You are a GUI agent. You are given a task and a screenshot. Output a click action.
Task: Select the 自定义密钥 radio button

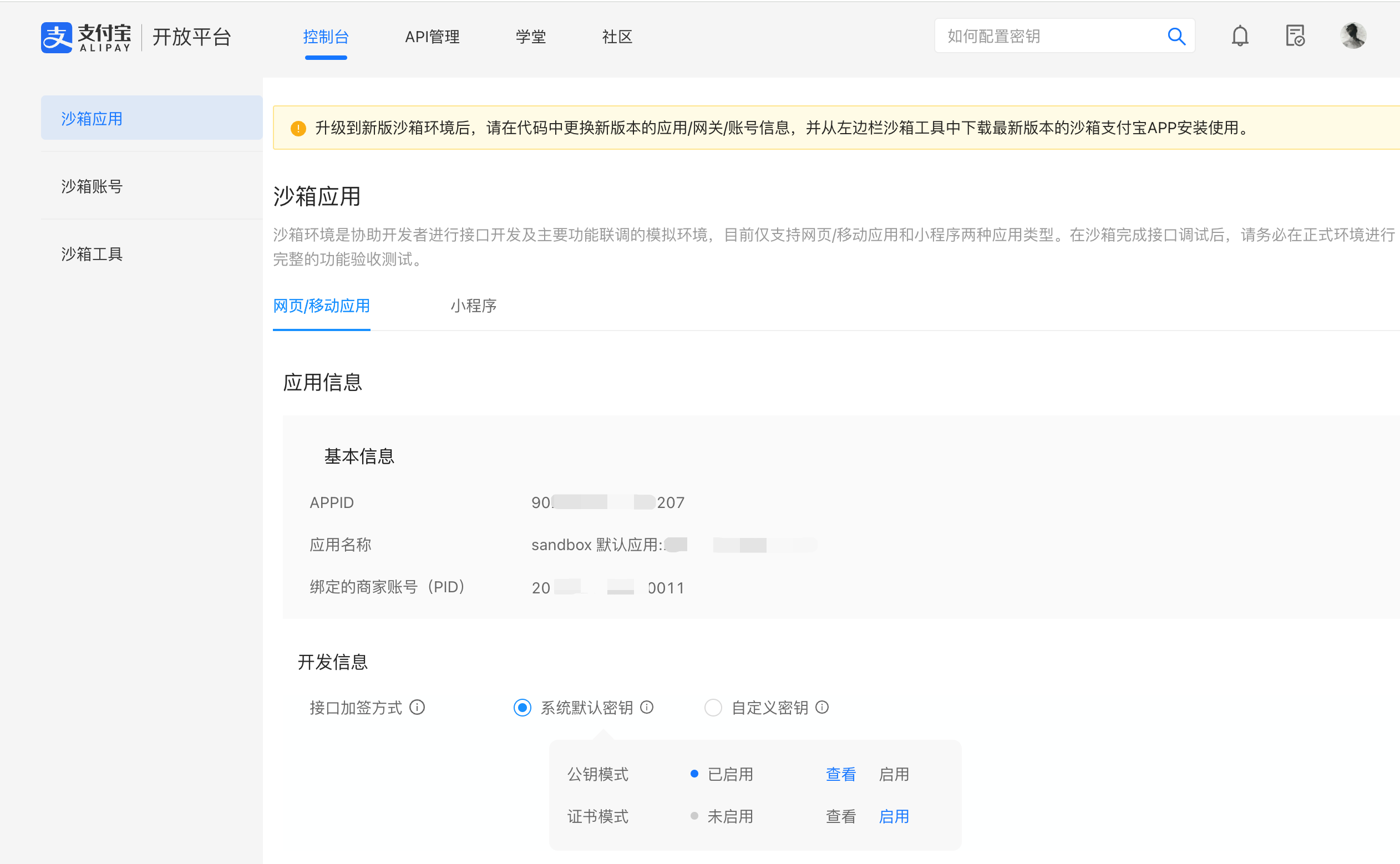click(x=713, y=708)
